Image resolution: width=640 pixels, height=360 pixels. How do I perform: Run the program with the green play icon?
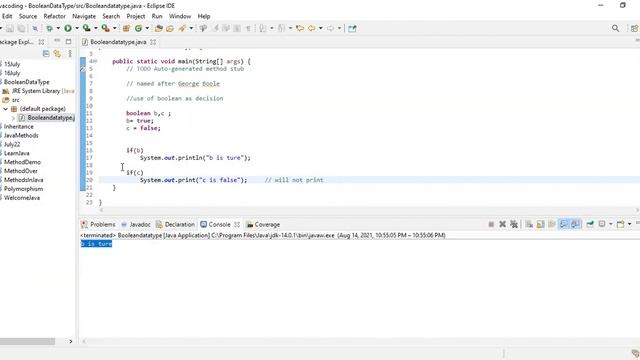(x=68, y=28)
